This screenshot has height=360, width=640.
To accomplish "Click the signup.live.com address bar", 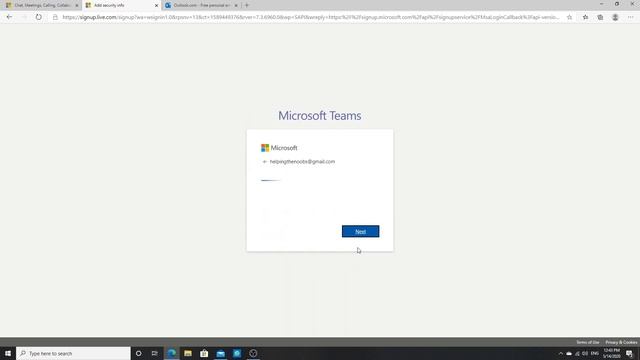I will tap(310, 17).
